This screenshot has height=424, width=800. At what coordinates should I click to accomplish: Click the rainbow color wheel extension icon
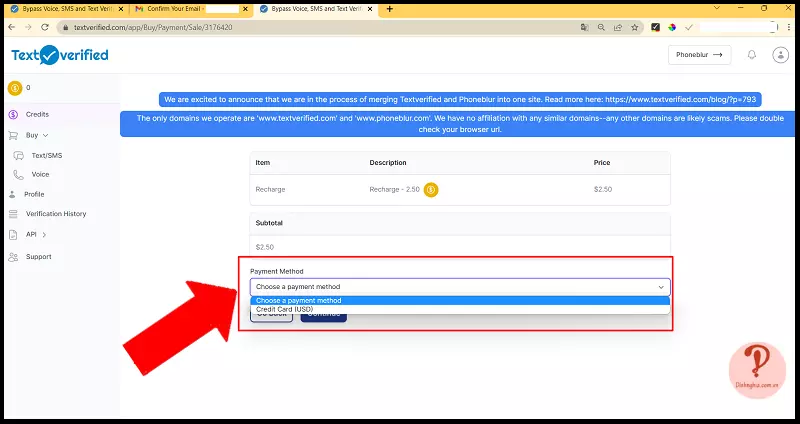672,28
